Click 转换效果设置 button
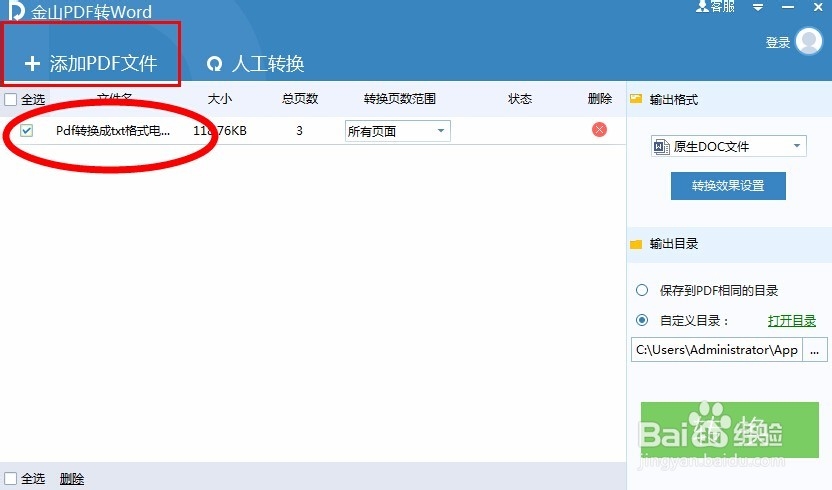This screenshot has width=832, height=490. (728, 186)
